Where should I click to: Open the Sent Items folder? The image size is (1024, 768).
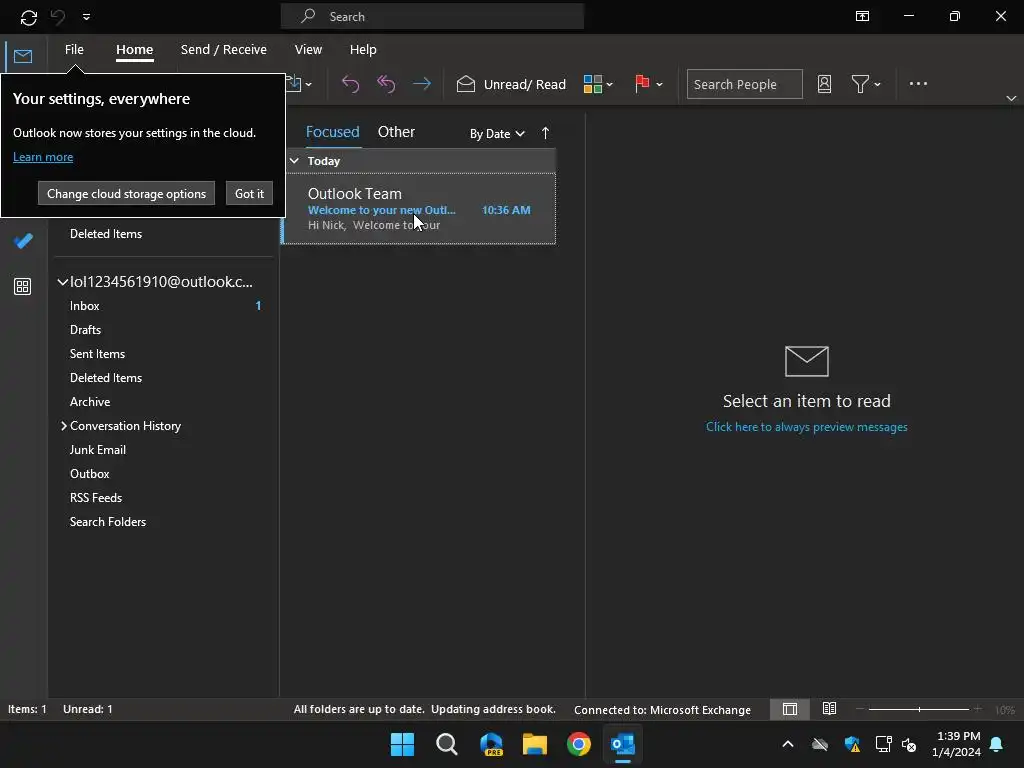pos(97,354)
